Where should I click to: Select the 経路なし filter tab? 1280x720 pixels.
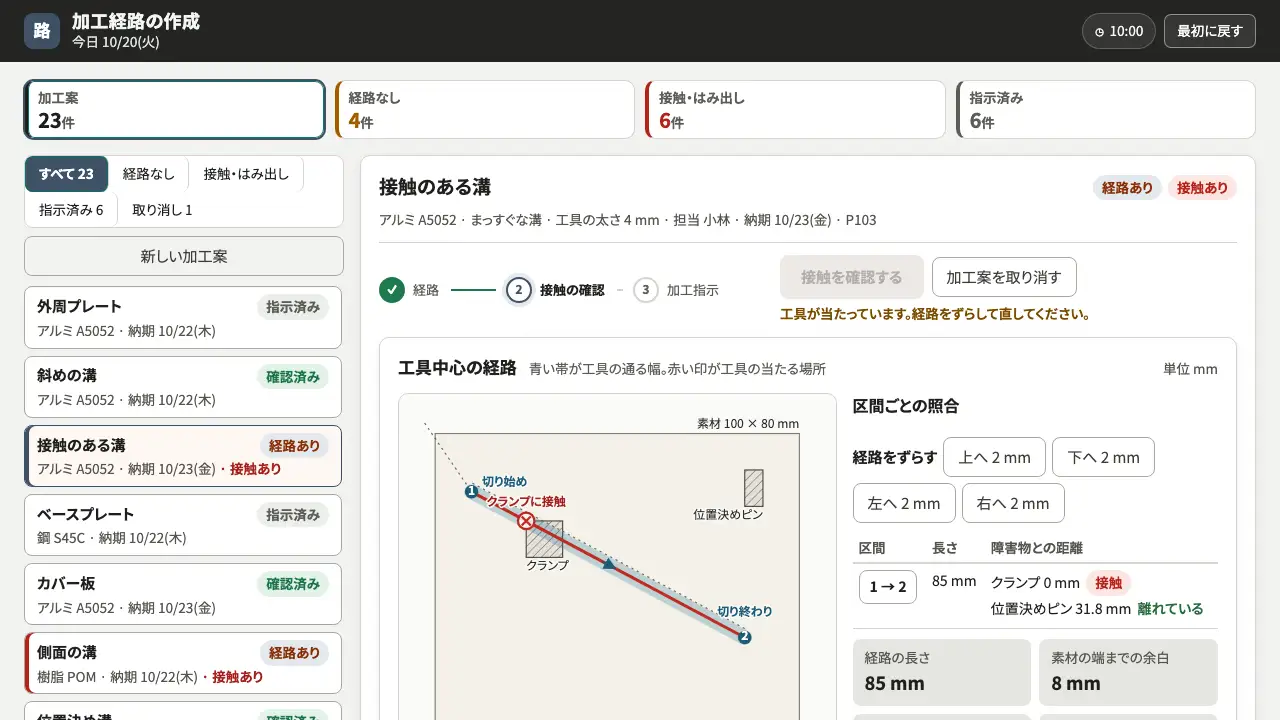[x=149, y=174]
